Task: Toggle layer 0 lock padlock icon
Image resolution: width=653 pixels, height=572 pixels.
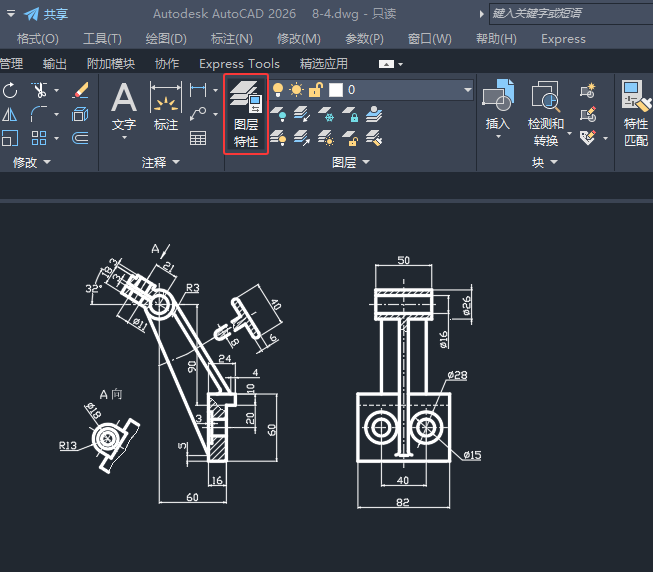Action: 316,90
